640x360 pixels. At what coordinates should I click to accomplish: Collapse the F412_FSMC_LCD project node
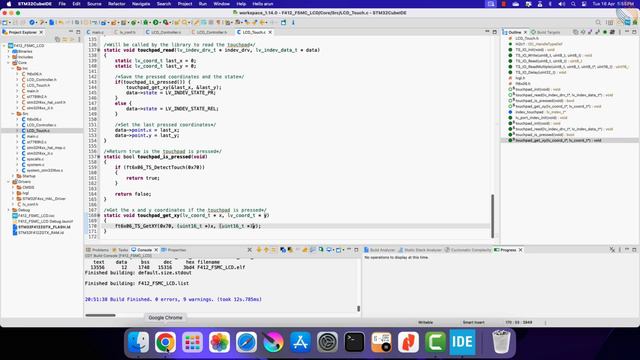click(x=4, y=46)
